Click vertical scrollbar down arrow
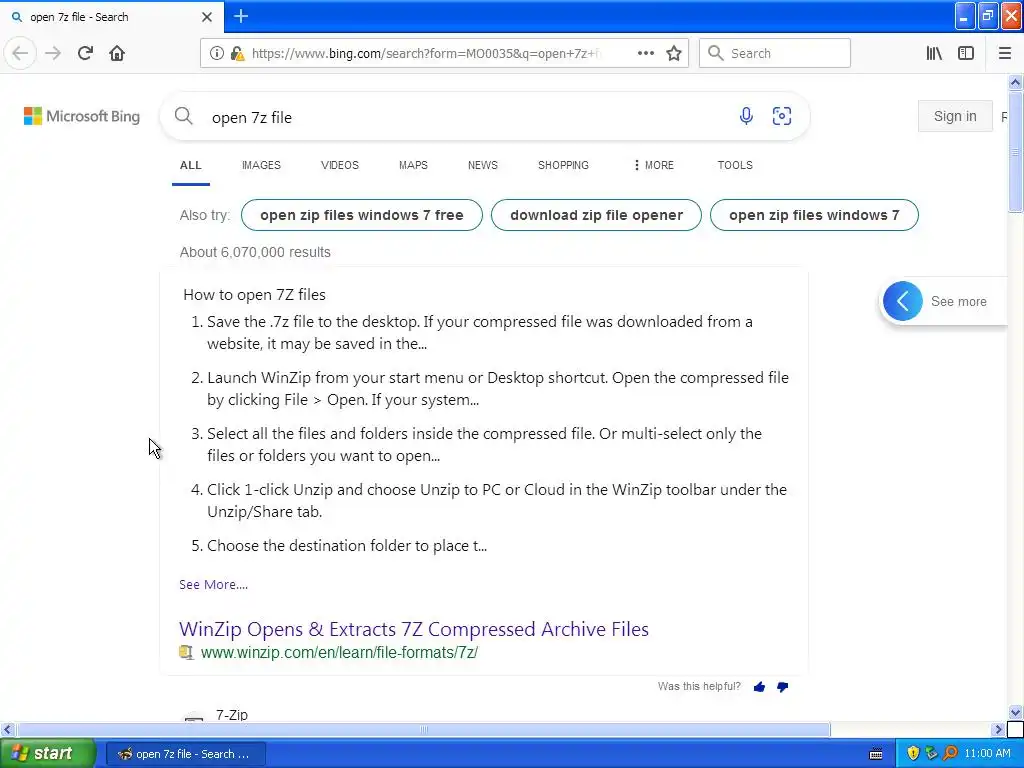The height and width of the screenshot is (768, 1024). pyautogui.click(x=1015, y=712)
